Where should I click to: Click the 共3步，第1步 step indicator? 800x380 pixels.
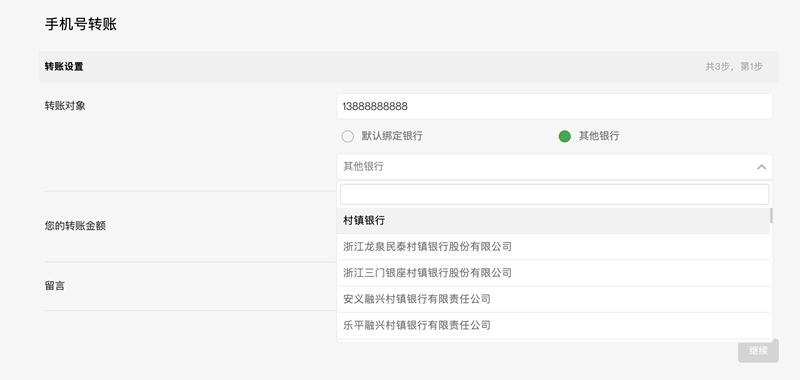tap(734, 66)
